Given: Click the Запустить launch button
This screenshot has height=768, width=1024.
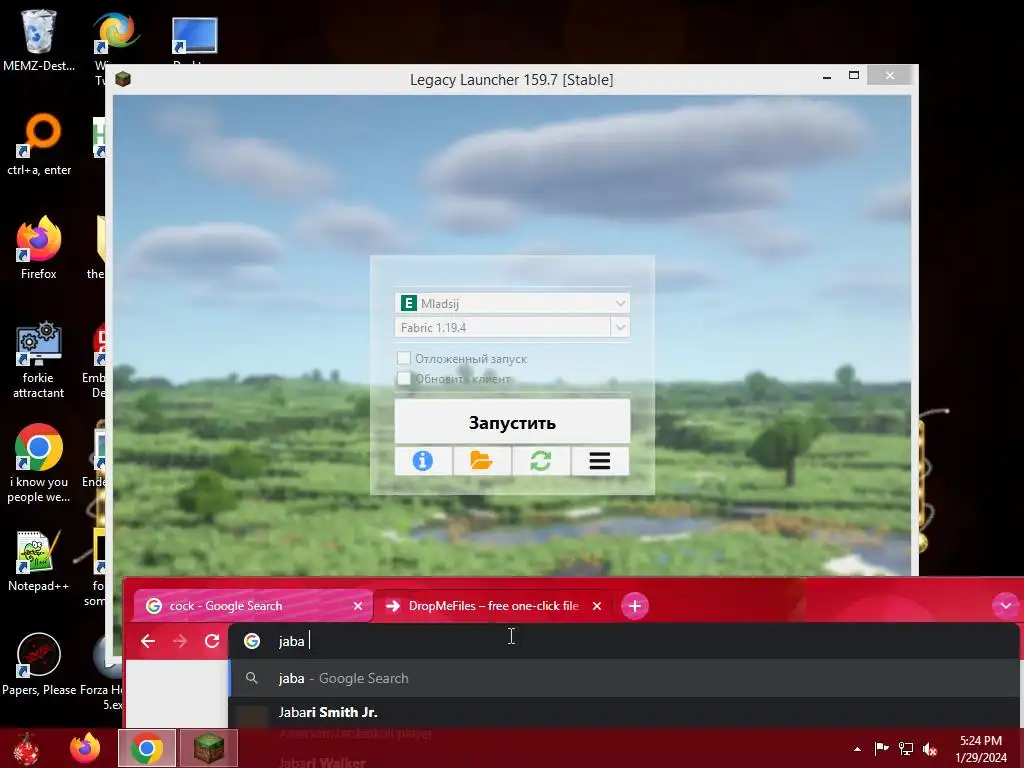Looking at the screenshot, I should 512,422.
